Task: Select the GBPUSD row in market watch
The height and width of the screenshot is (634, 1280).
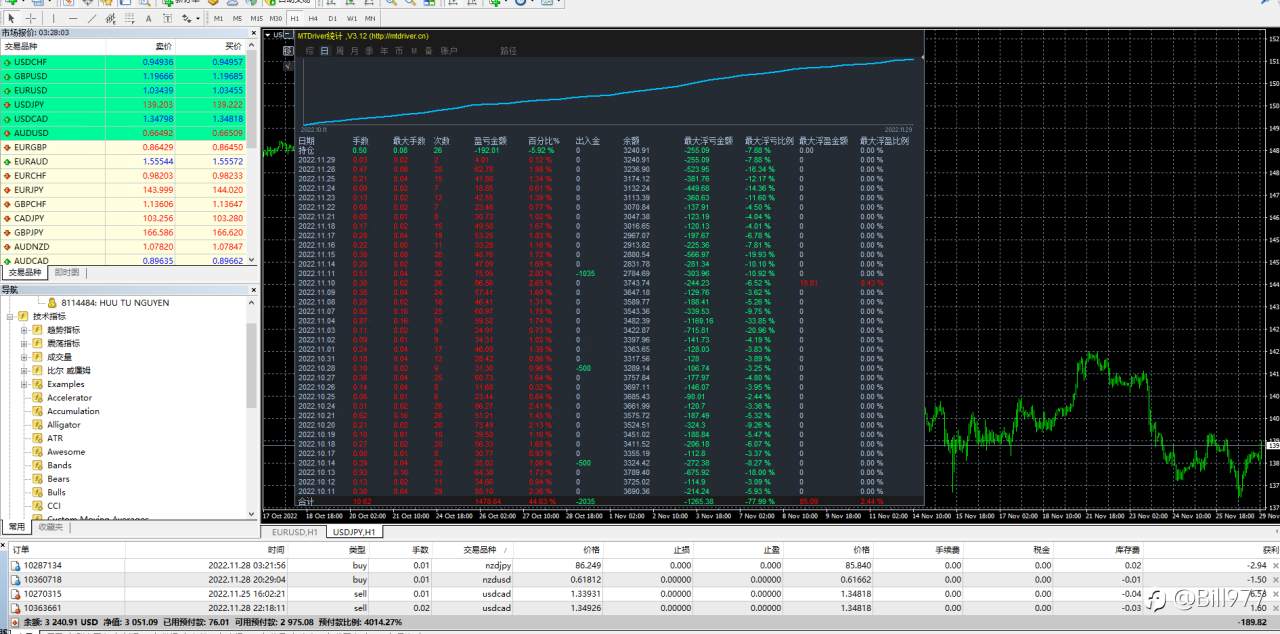Action: coord(129,76)
